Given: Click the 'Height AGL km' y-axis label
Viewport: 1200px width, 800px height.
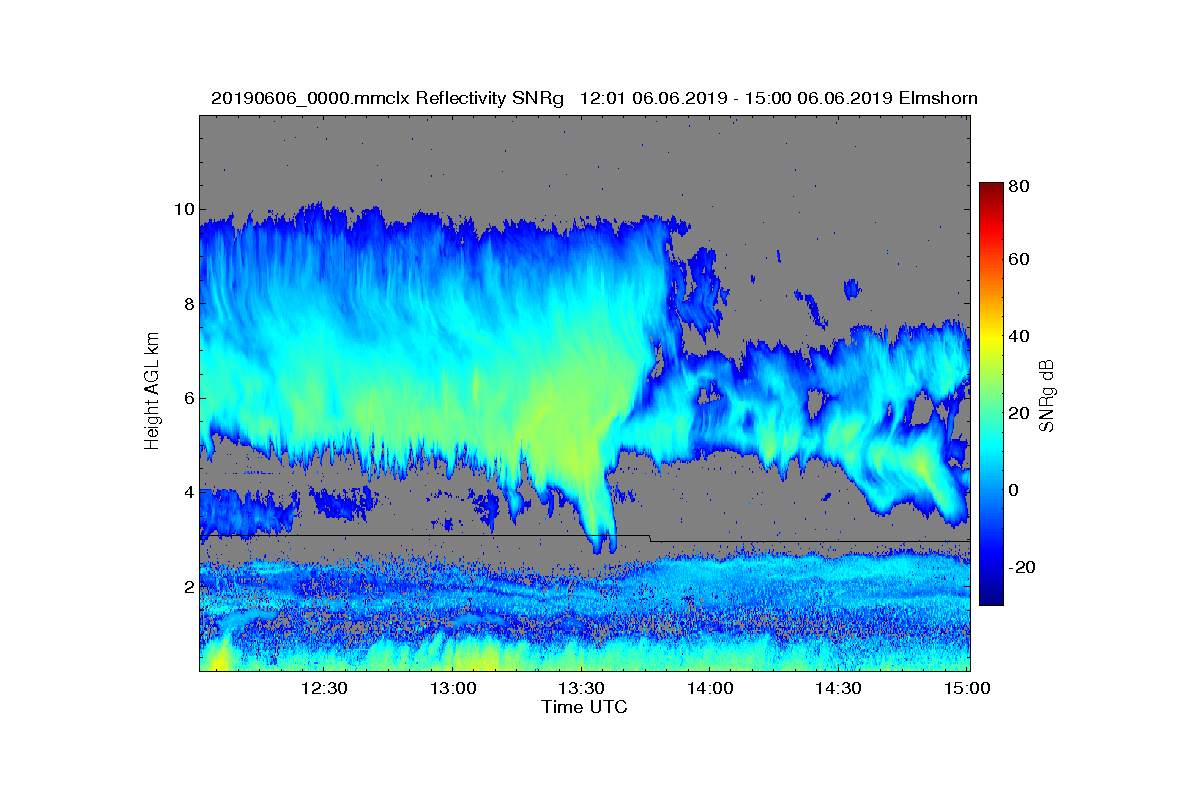Looking at the screenshot, I should tap(152, 392).
